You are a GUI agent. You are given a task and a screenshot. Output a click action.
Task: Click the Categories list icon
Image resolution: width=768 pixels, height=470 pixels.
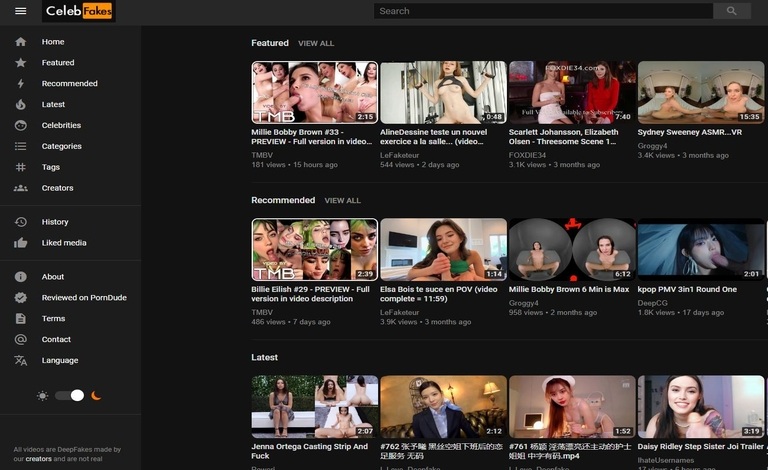tap(20, 147)
